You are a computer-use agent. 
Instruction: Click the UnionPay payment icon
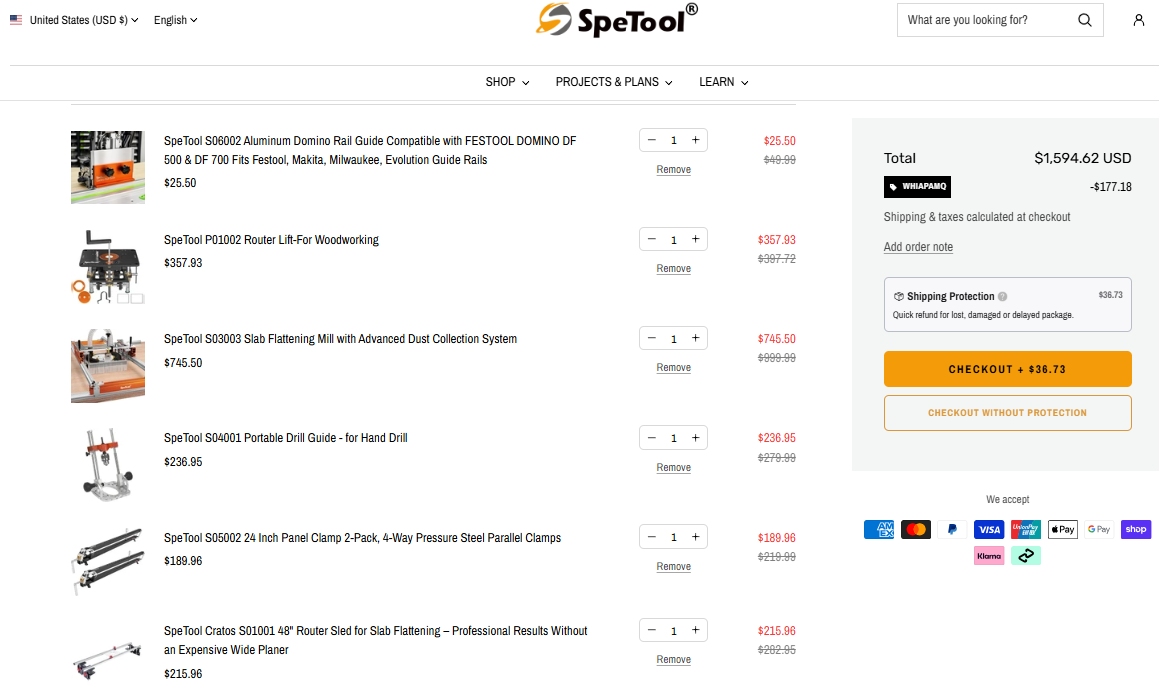1026,529
